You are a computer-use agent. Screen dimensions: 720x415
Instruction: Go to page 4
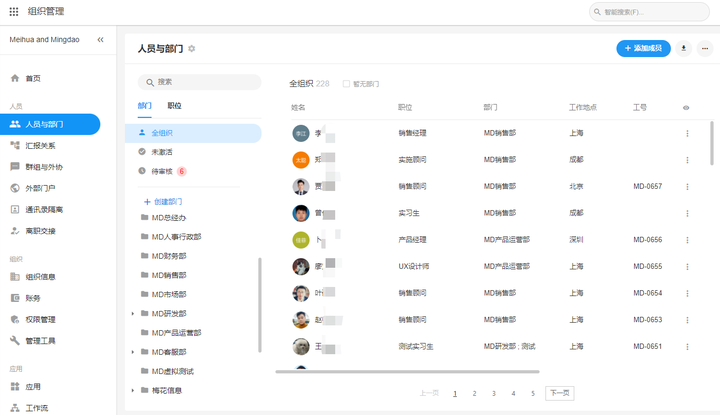(x=513, y=393)
